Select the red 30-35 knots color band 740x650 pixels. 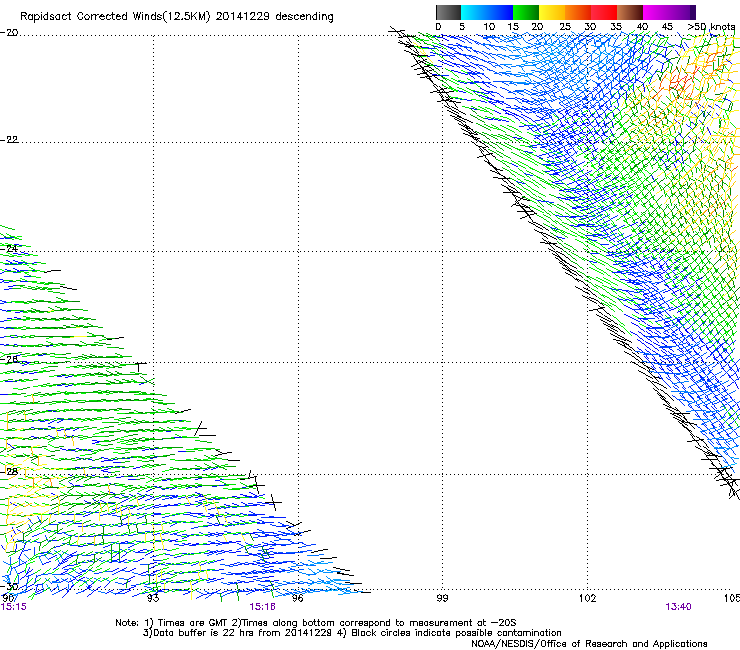[604, 12]
